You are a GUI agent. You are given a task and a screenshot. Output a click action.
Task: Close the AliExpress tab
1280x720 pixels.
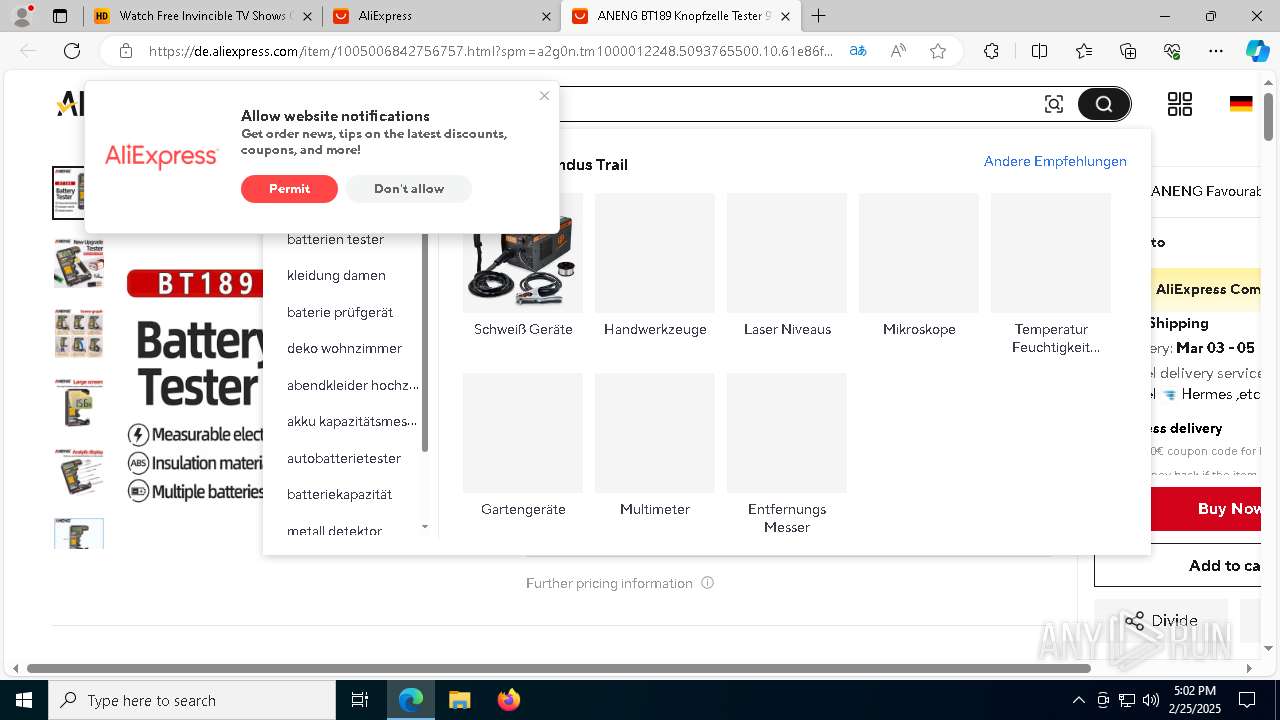pyautogui.click(x=546, y=16)
